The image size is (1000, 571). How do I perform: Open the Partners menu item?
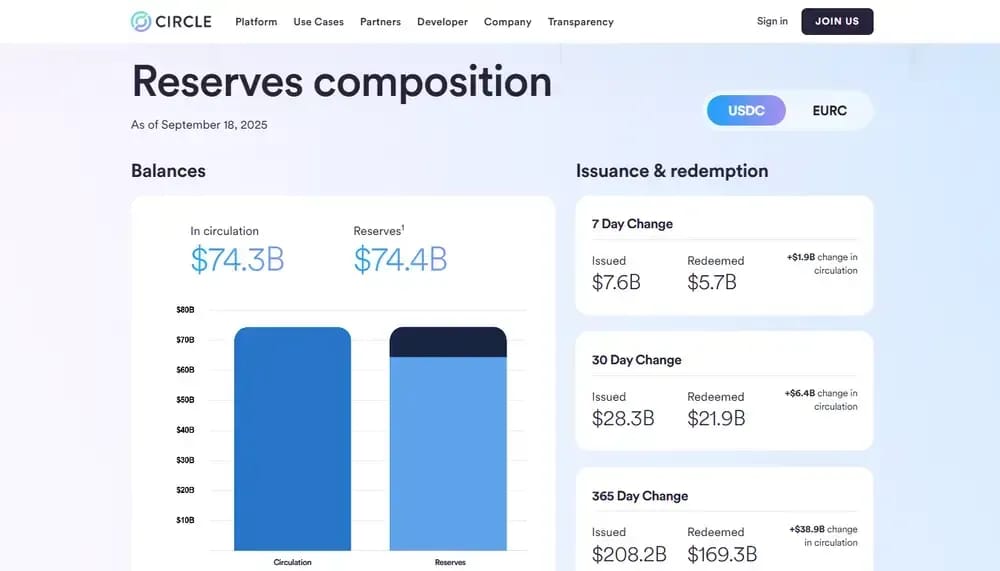click(x=380, y=22)
